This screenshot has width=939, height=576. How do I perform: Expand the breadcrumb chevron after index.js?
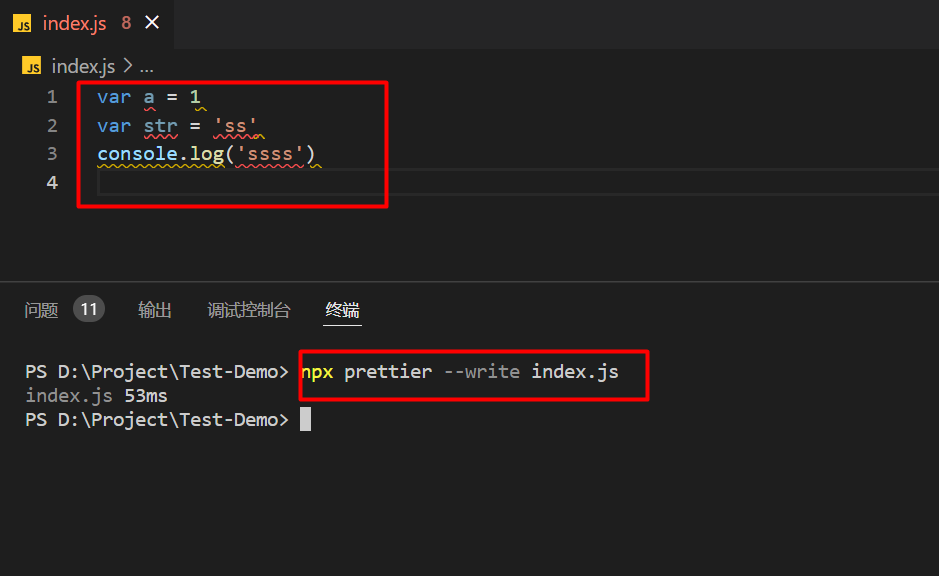[x=127, y=67]
